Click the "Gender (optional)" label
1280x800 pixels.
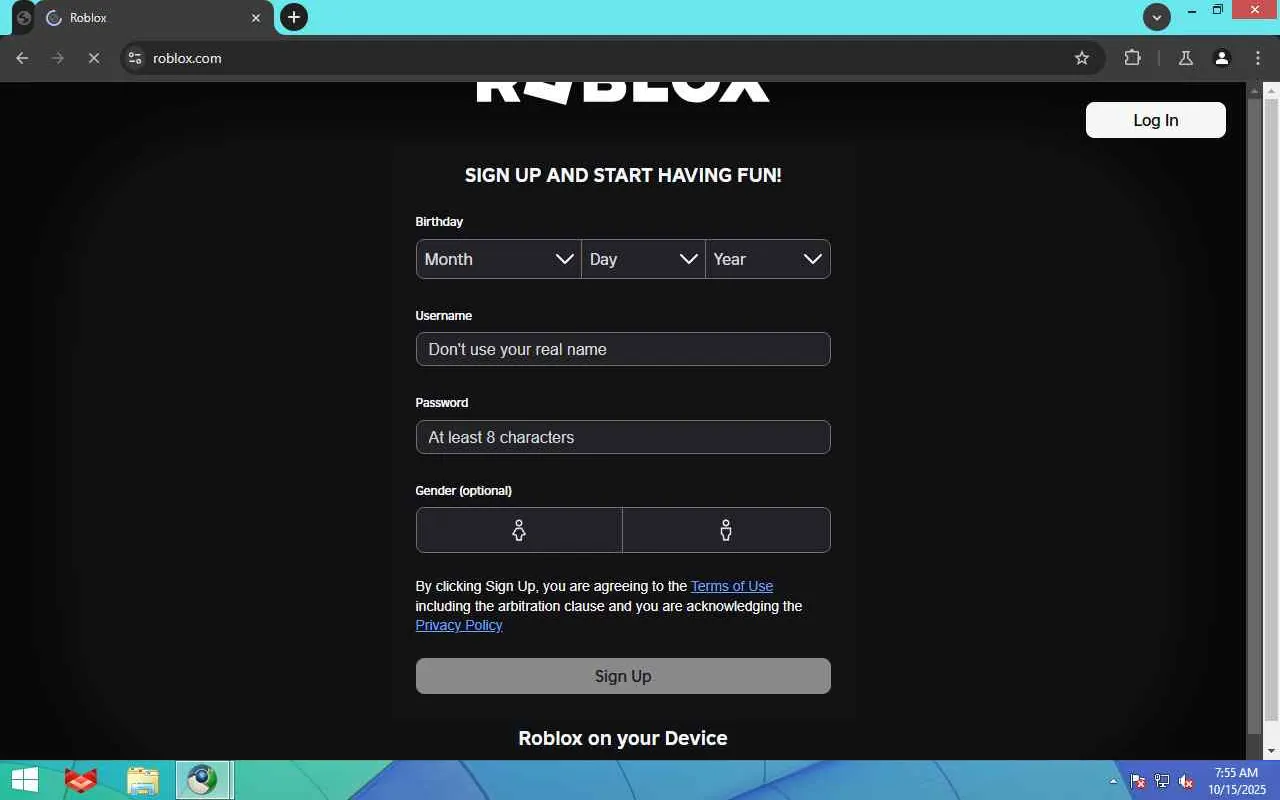pos(464,491)
